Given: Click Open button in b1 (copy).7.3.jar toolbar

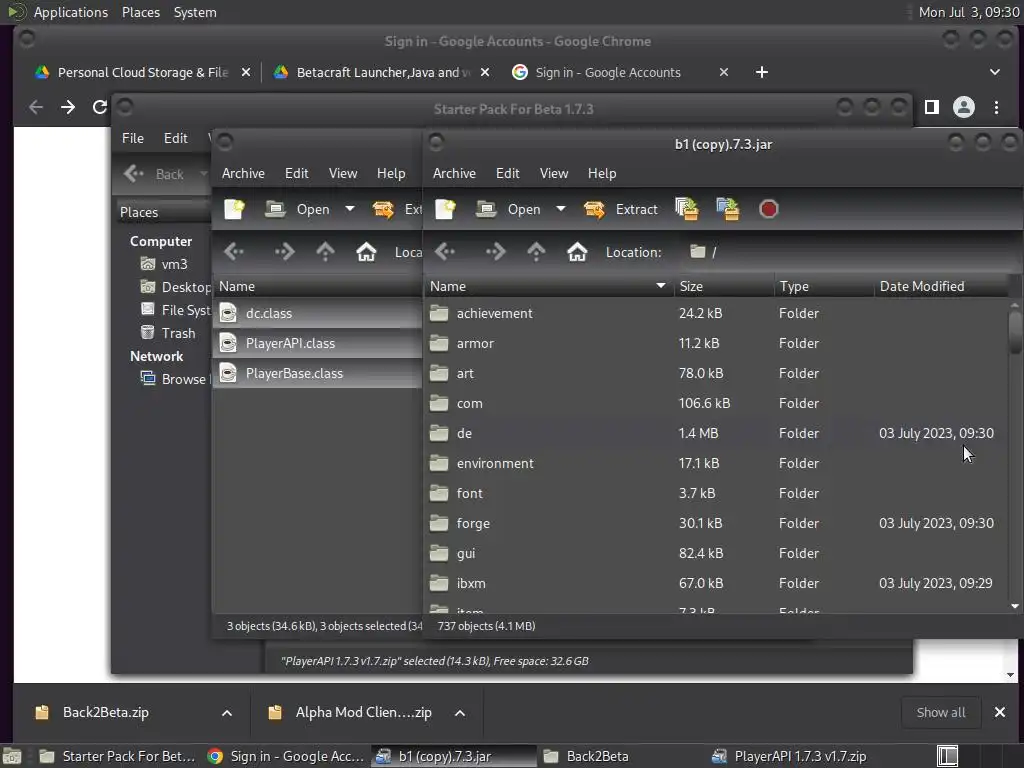Looking at the screenshot, I should (x=509, y=209).
